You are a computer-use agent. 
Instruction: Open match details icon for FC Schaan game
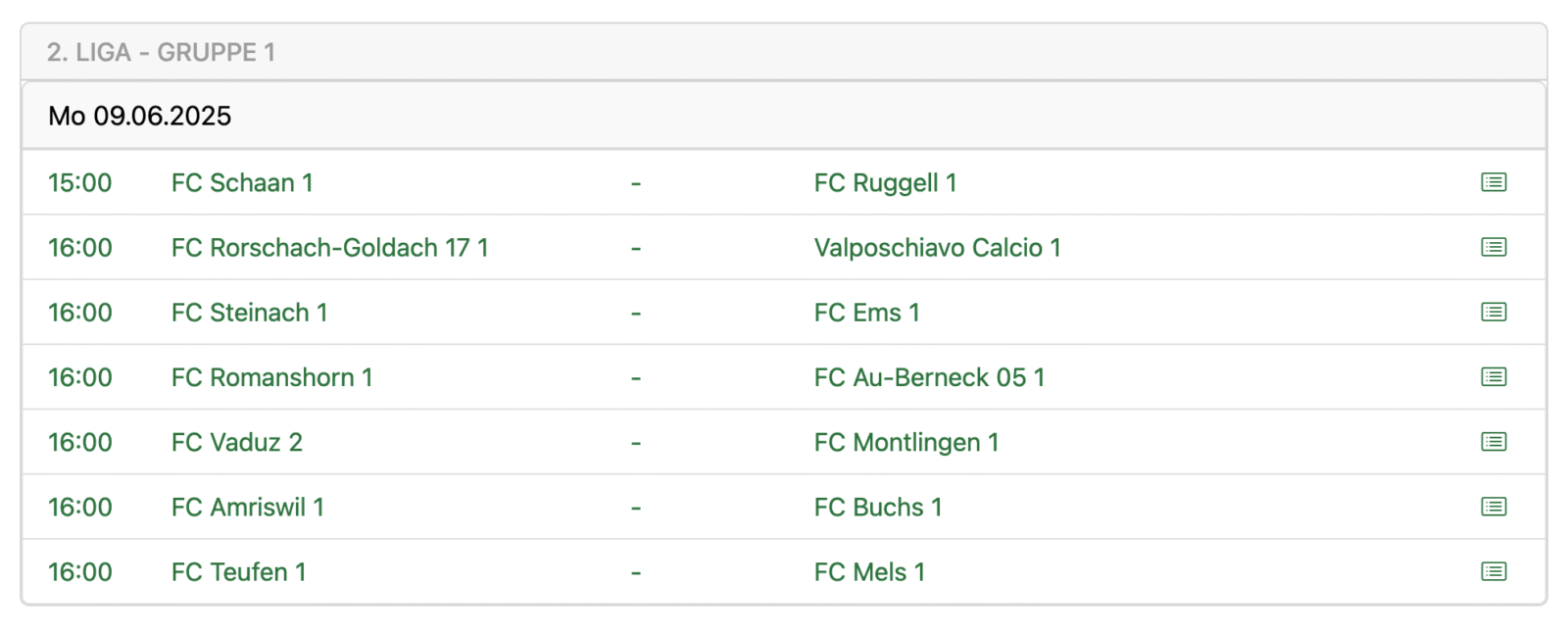click(1493, 182)
